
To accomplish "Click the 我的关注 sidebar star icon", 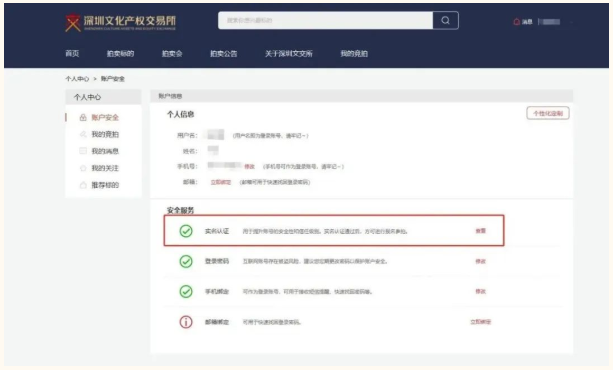I will (x=83, y=168).
